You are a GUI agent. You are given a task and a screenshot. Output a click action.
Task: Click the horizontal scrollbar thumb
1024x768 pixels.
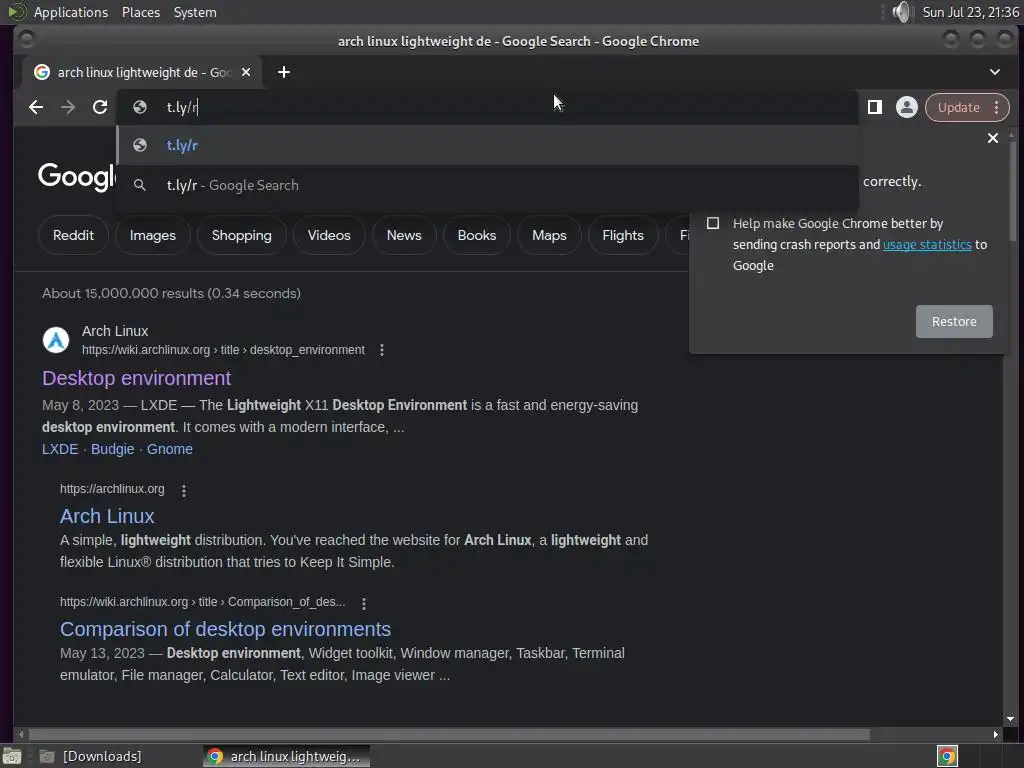(449, 735)
